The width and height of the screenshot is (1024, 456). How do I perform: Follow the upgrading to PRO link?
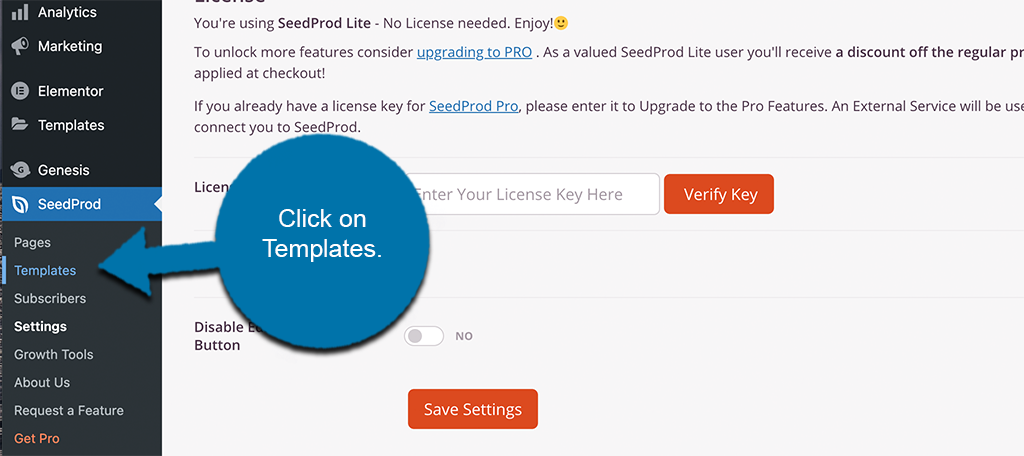(475, 53)
